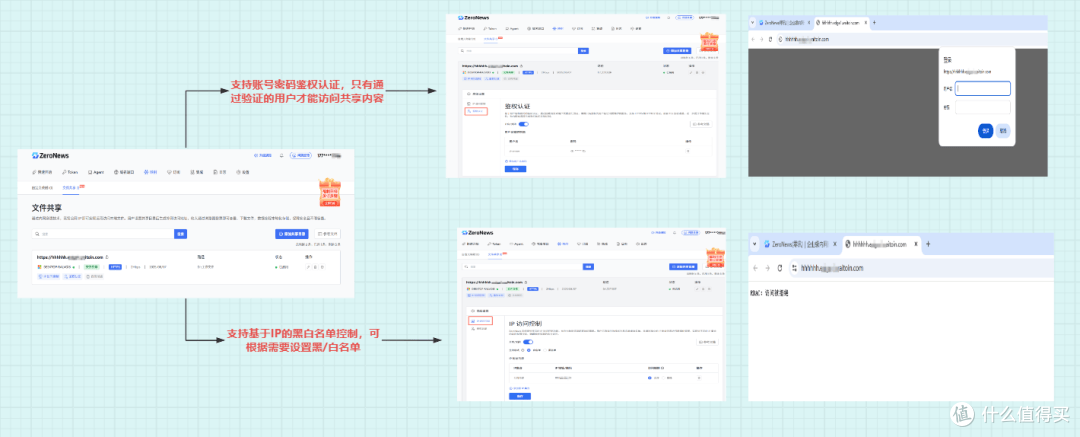Open a new tab in the top-right browser

tap(875, 22)
